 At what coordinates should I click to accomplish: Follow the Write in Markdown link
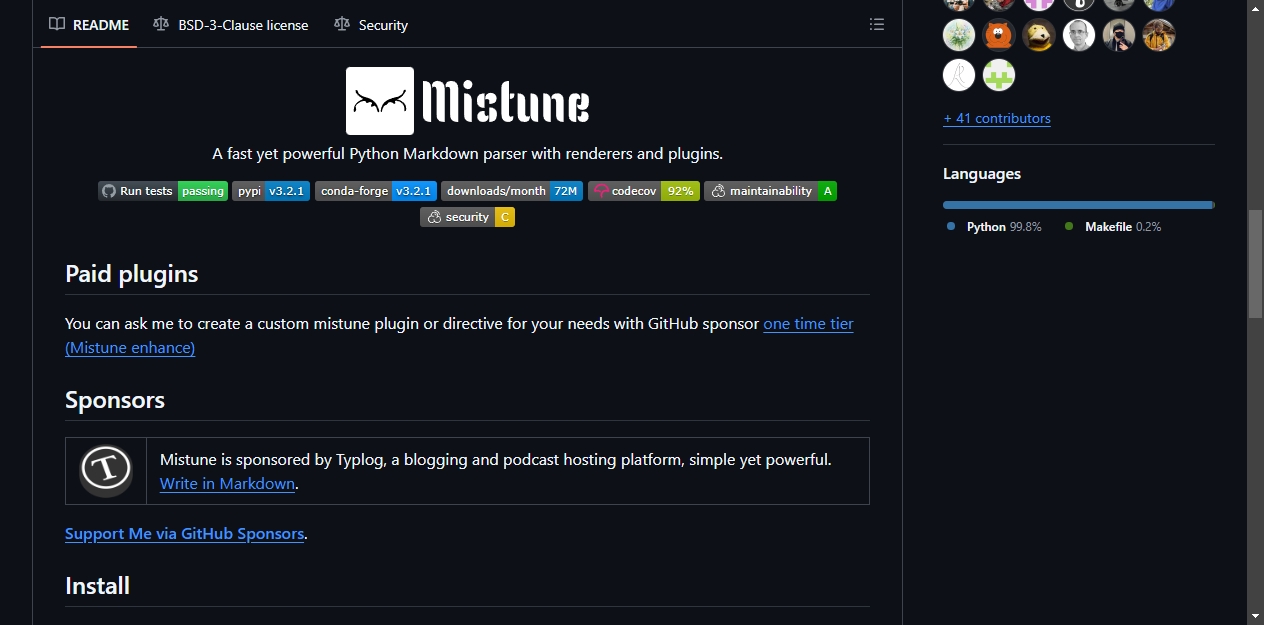227,484
